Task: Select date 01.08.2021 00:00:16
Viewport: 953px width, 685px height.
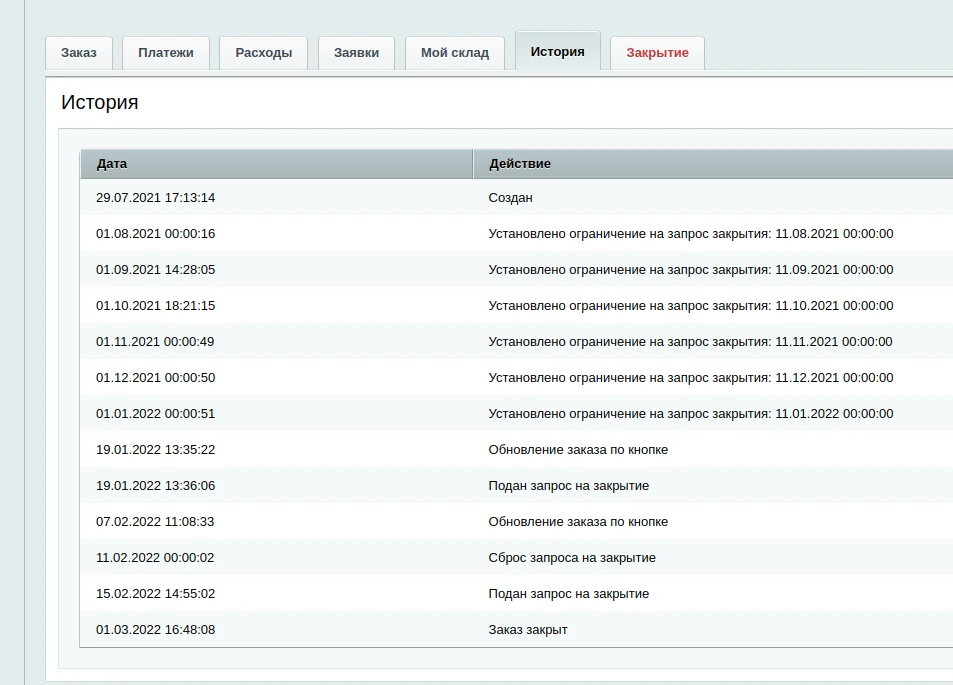Action: (x=156, y=233)
